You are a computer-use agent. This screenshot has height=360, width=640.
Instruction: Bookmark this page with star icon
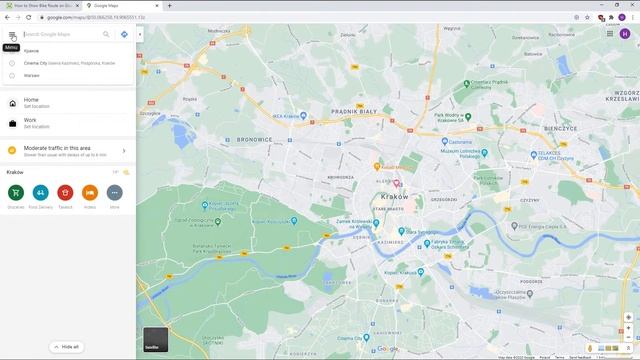(x=587, y=18)
